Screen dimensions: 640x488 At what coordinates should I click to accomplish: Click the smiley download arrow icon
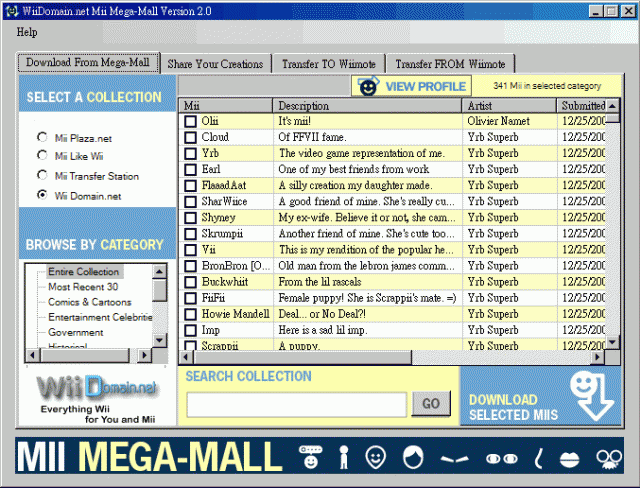[x=591, y=396]
